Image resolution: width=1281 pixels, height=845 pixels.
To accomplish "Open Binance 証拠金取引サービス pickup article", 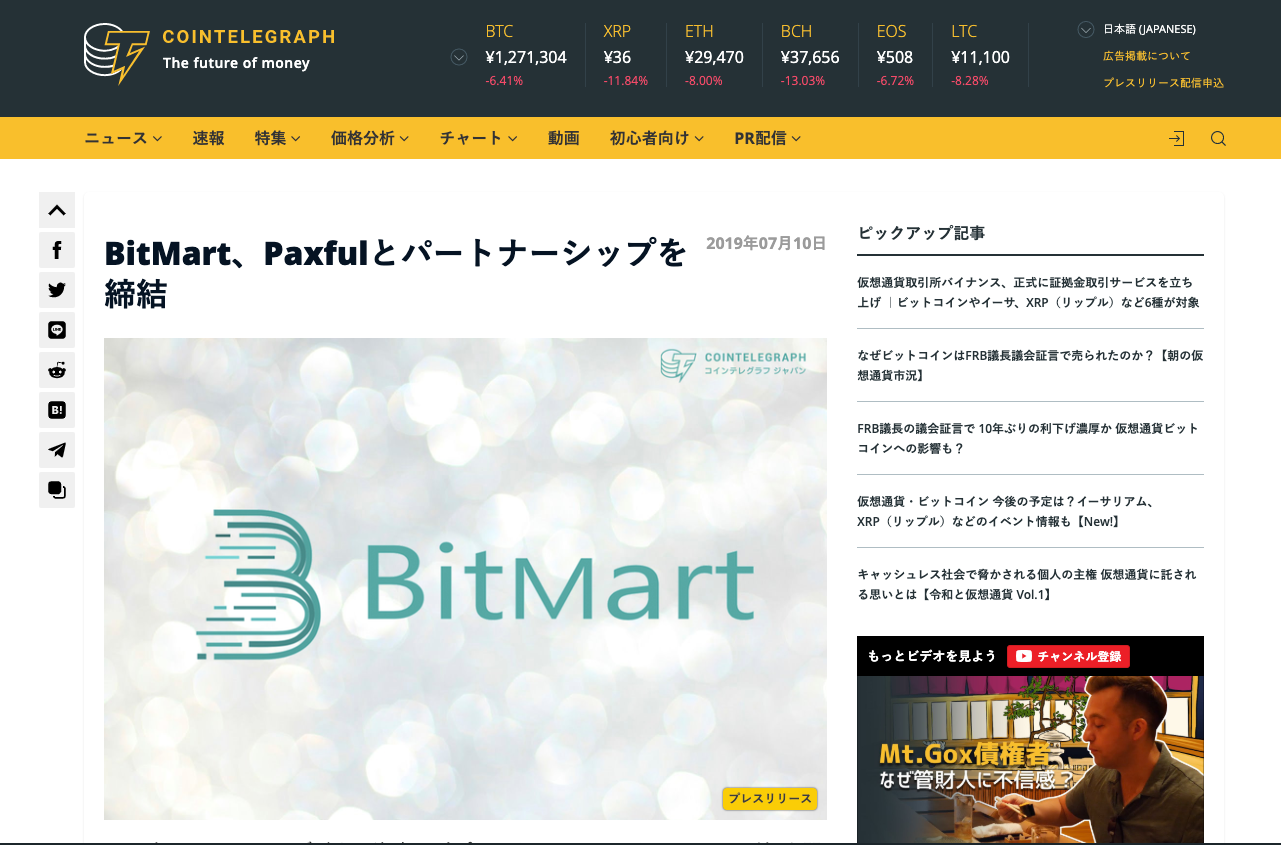I will tap(1030, 292).
